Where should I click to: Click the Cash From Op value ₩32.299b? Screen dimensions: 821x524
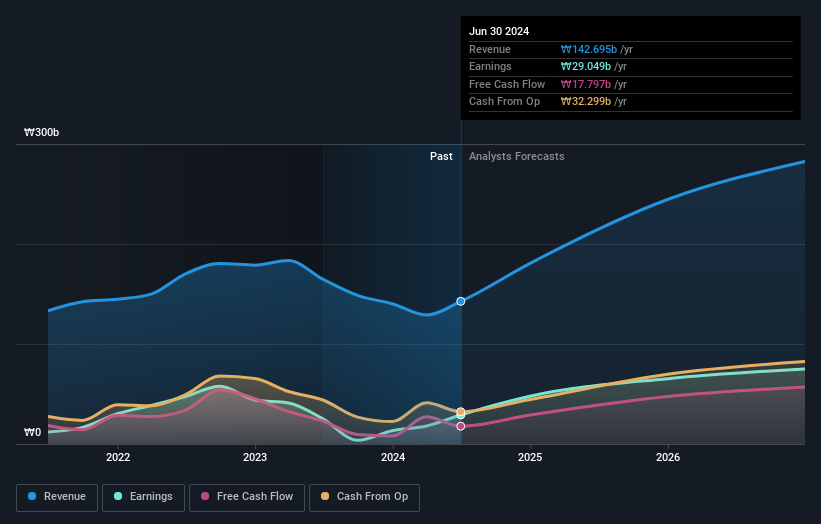pyautogui.click(x=585, y=102)
